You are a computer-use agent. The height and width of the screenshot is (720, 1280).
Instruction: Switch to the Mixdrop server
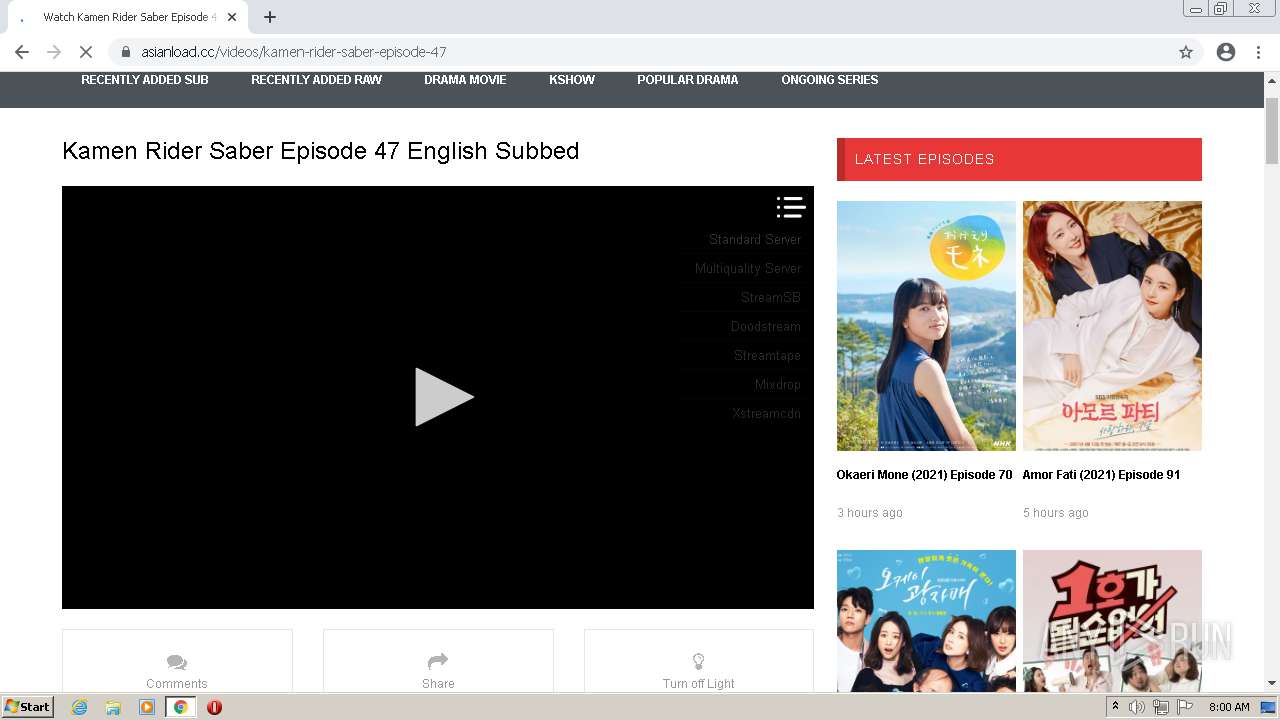[778, 385]
